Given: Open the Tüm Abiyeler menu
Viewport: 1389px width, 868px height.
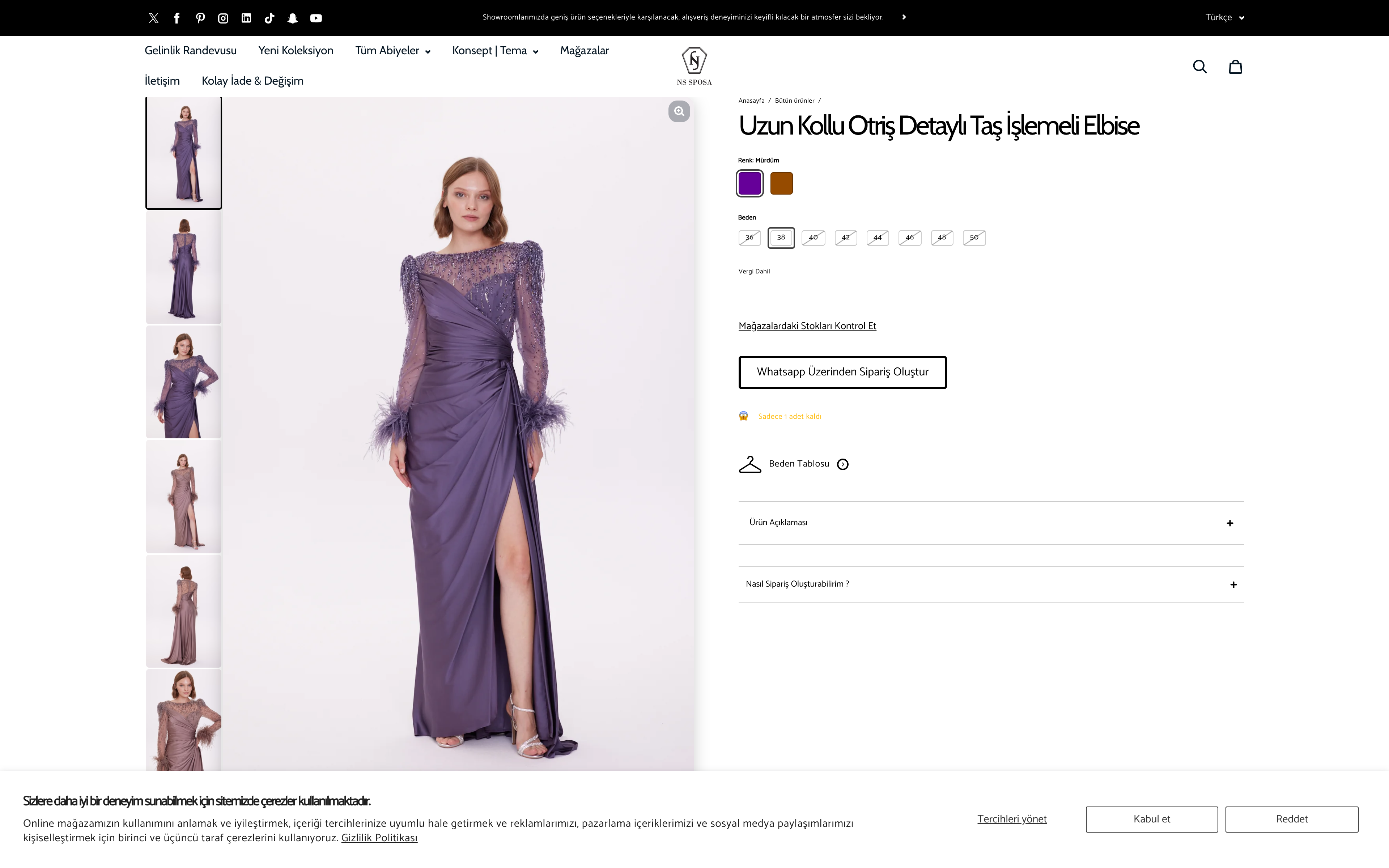Looking at the screenshot, I should 392,51.
